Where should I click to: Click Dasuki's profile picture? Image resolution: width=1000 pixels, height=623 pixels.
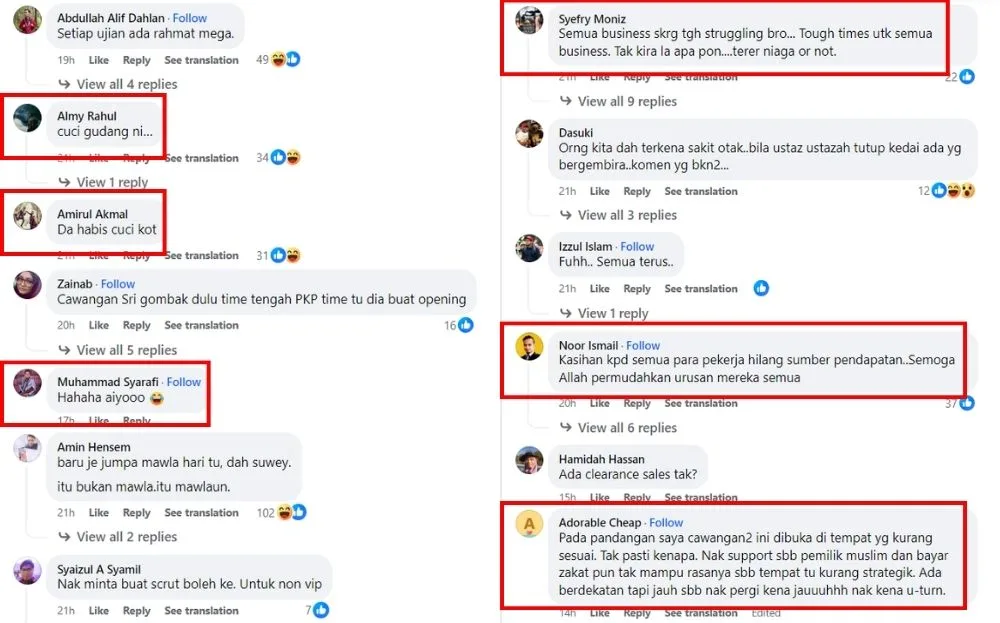click(x=529, y=134)
